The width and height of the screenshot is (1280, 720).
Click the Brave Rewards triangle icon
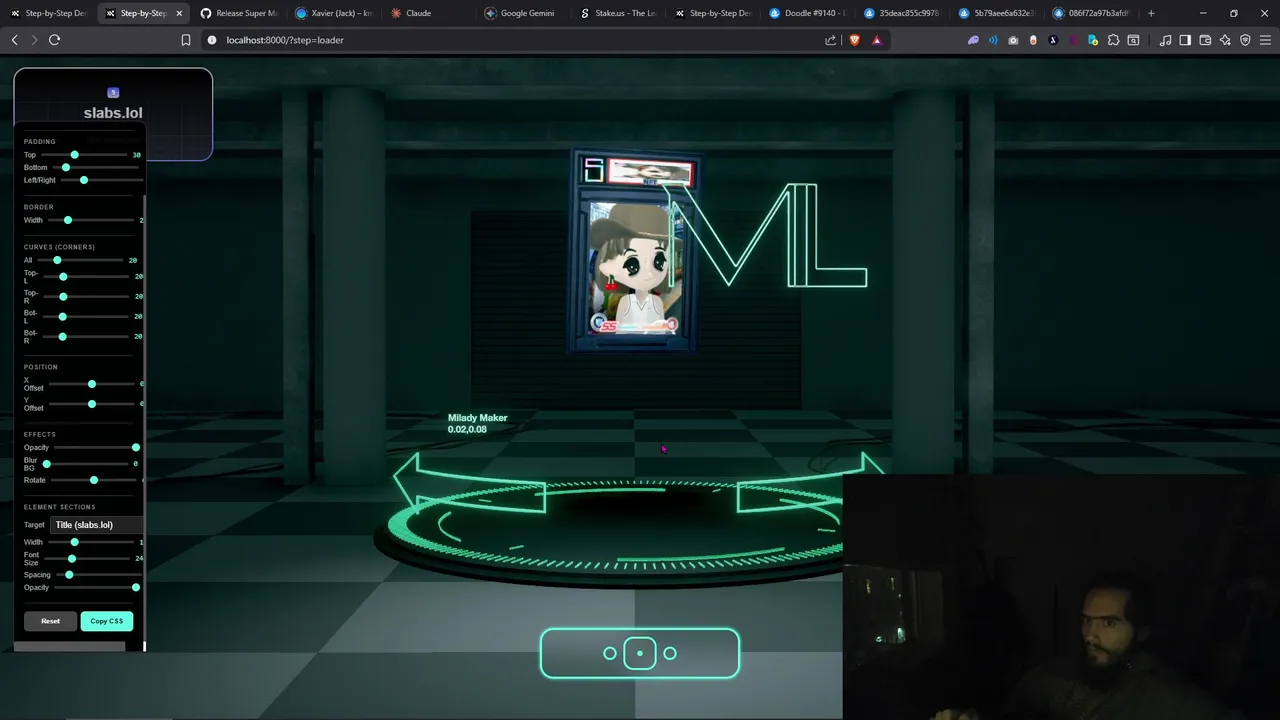tap(877, 40)
